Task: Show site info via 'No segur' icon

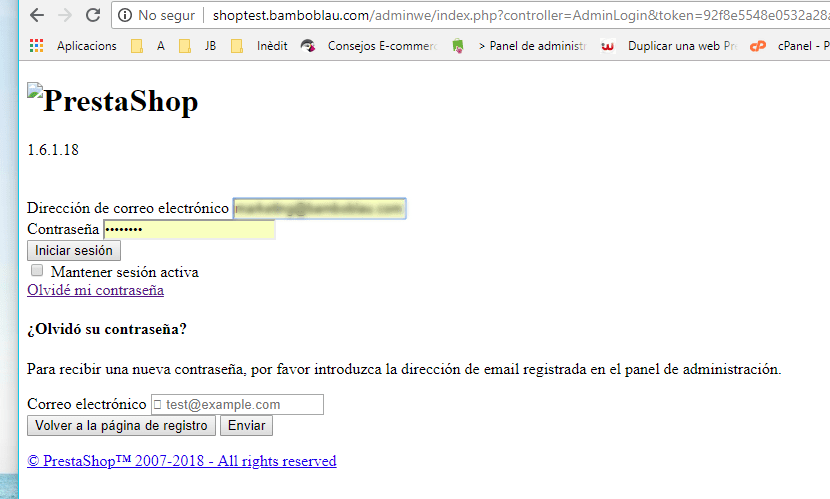Action: 125,15
